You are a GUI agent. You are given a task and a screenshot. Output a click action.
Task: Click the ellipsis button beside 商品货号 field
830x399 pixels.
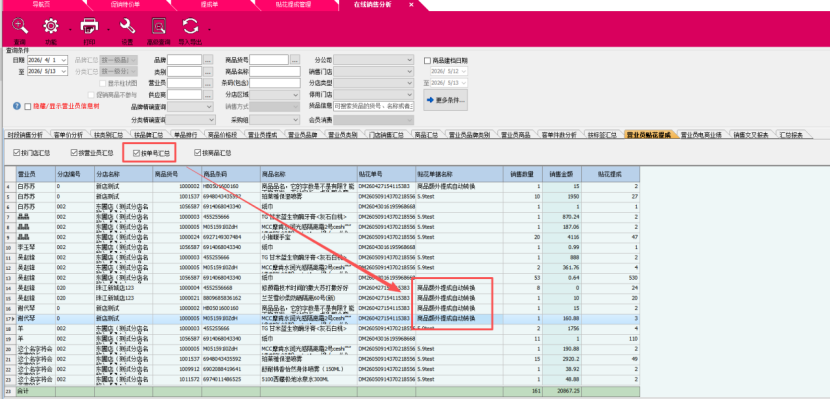pyautogui.click(x=295, y=60)
